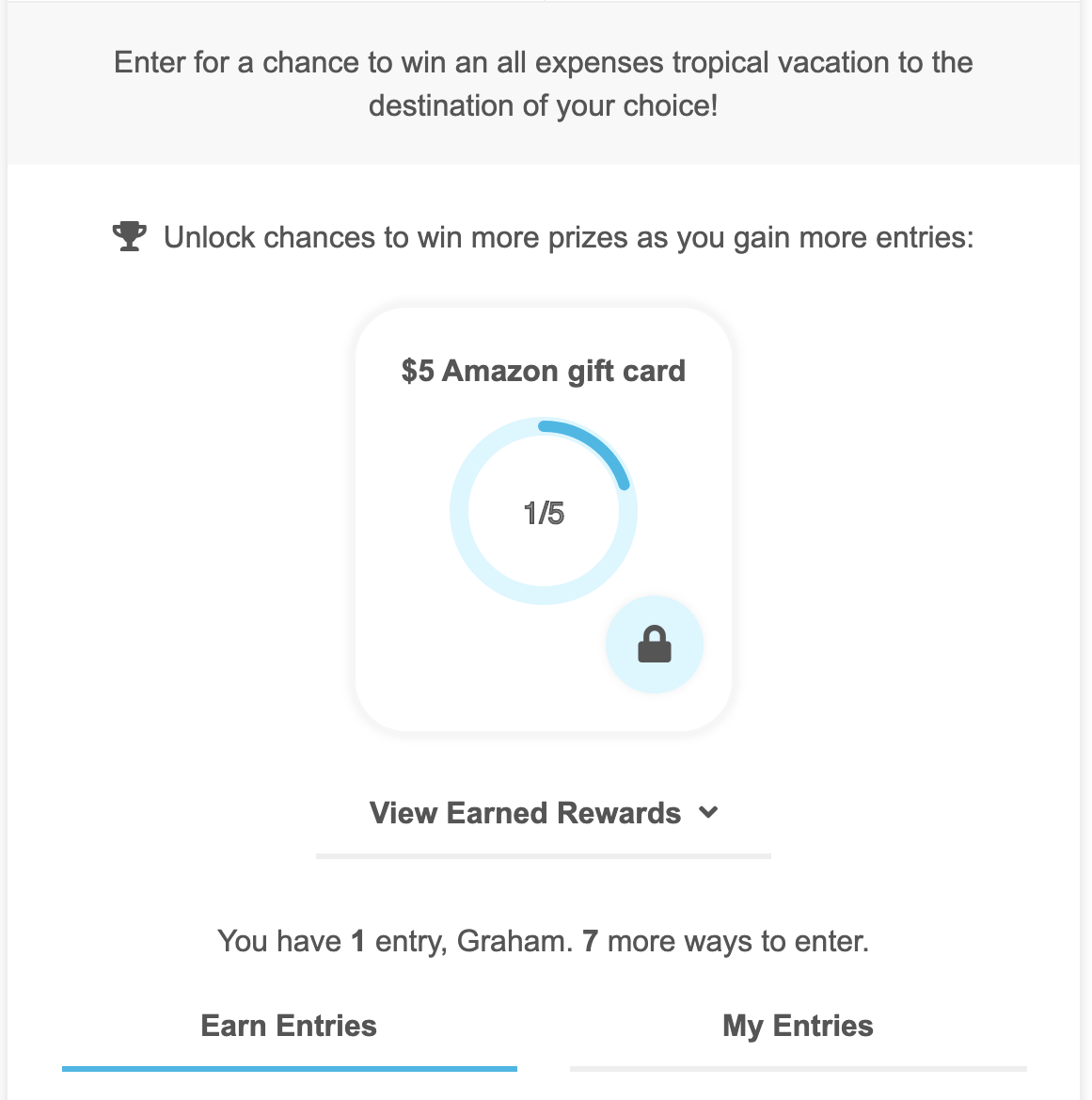The width and height of the screenshot is (1092, 1100).
Task: Click the trophy icon above the prizes text
Action: coord(129,235)
